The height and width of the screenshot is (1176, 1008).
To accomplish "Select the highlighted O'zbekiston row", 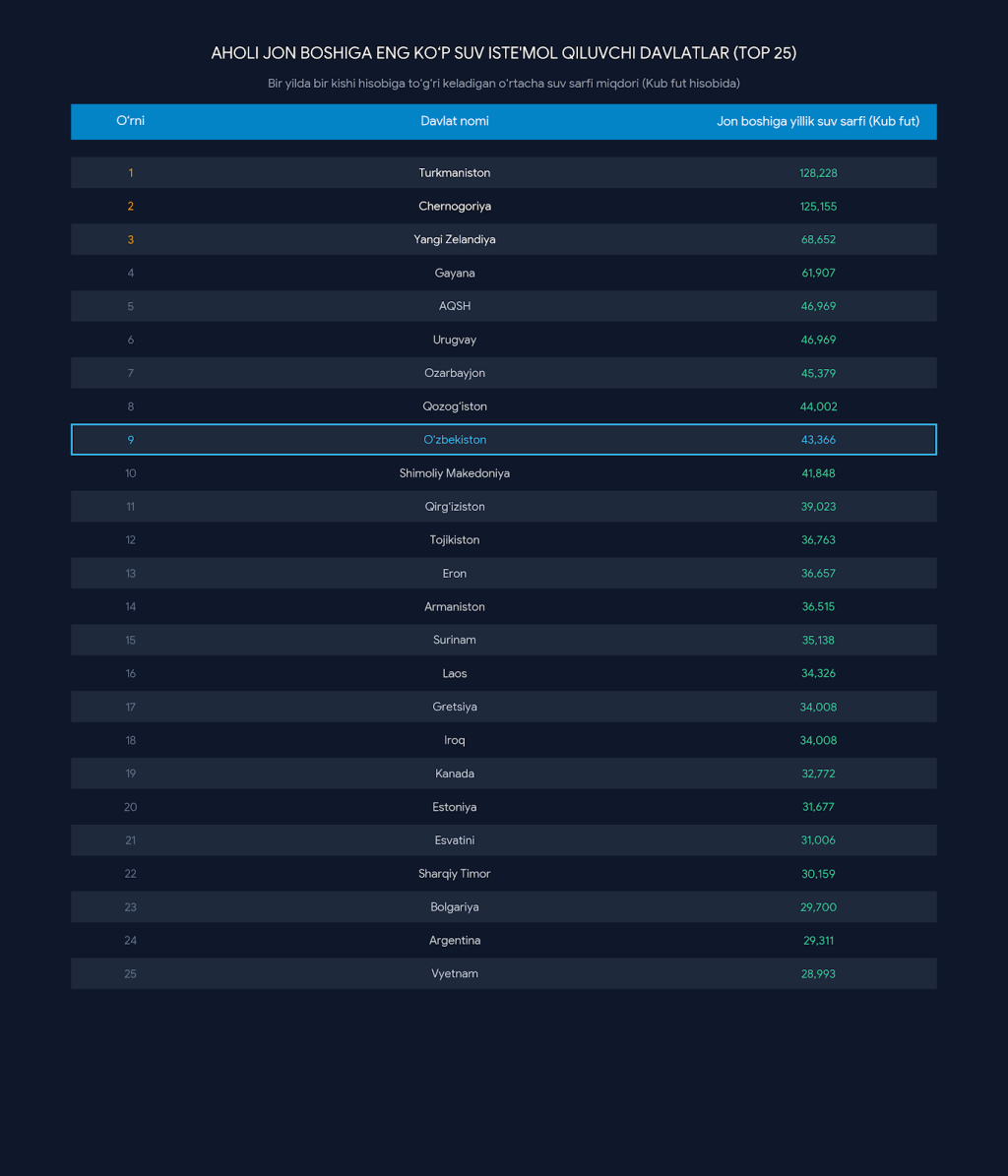I will click(x=503, y=440).
